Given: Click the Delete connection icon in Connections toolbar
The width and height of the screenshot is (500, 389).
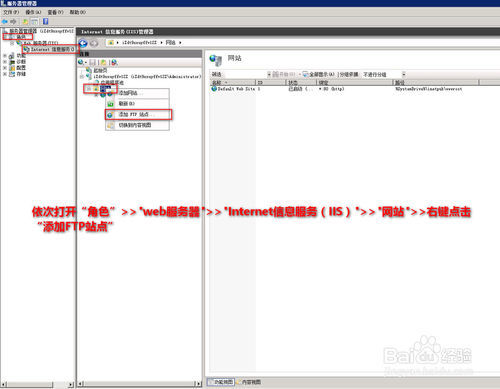Looking at the screenshot, I should tap(114, 62).
